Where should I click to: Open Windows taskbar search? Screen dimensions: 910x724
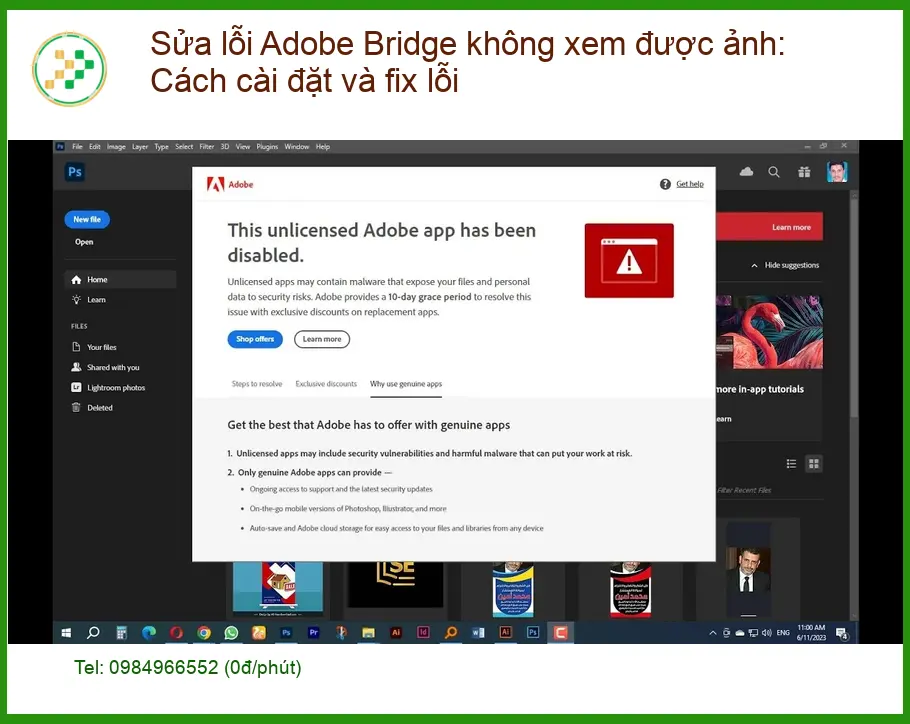coord(93,633)
